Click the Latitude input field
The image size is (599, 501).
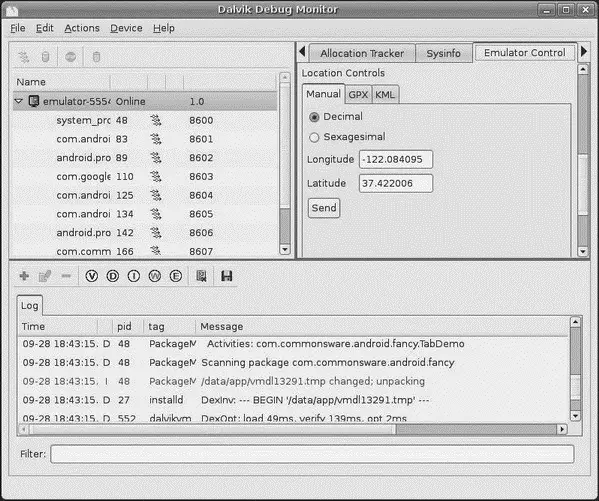click(396, 183)
